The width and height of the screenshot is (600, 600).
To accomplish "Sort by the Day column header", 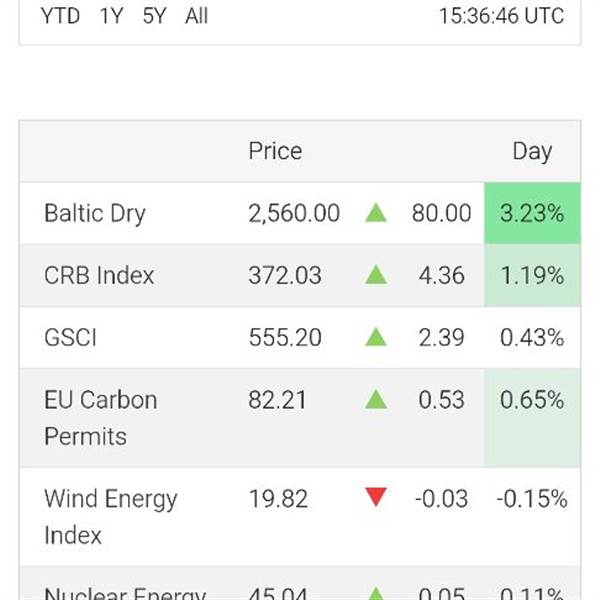I will point(532,151).
